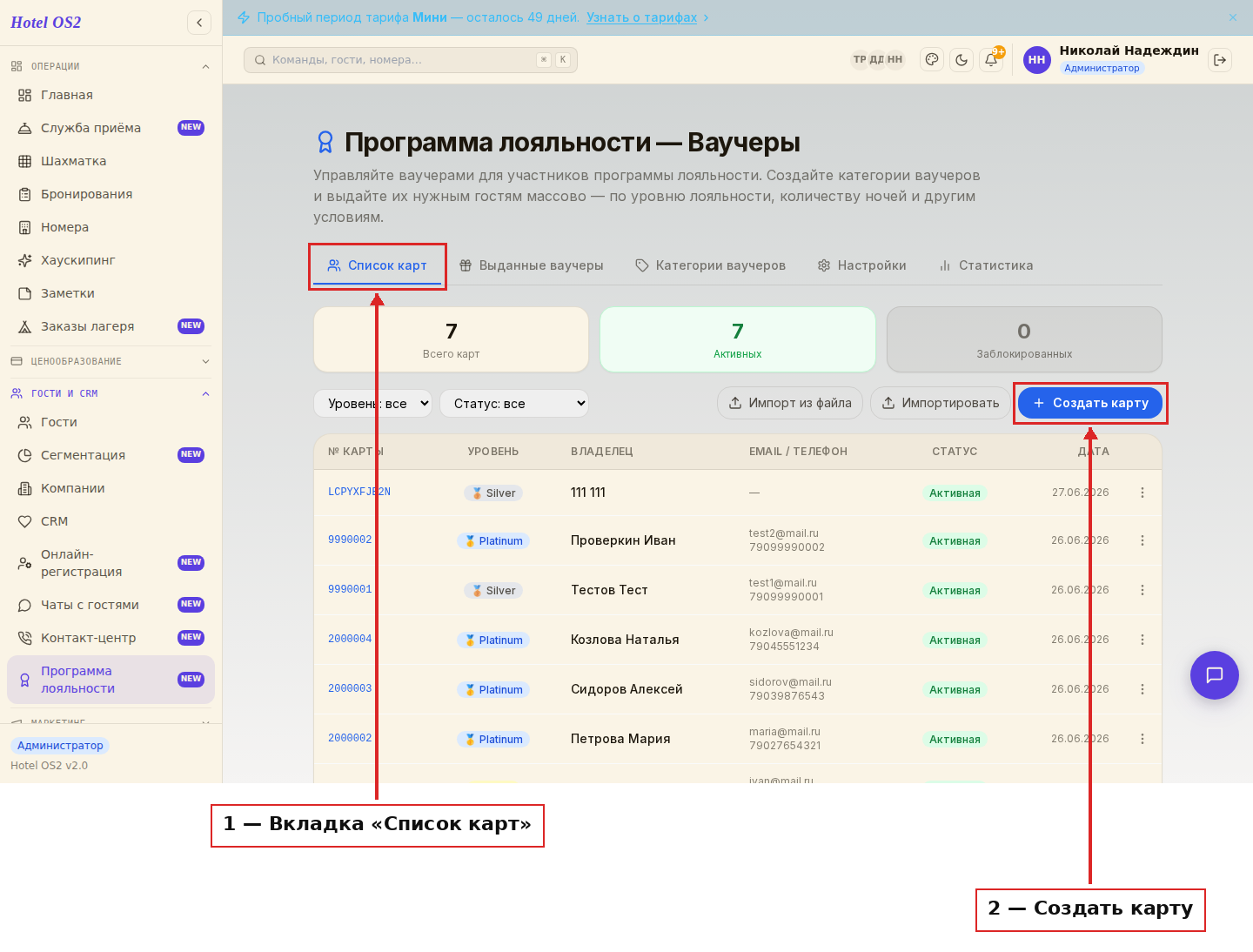Open the chat support bubble
1253x952 pixels.
coord(1215,675)
